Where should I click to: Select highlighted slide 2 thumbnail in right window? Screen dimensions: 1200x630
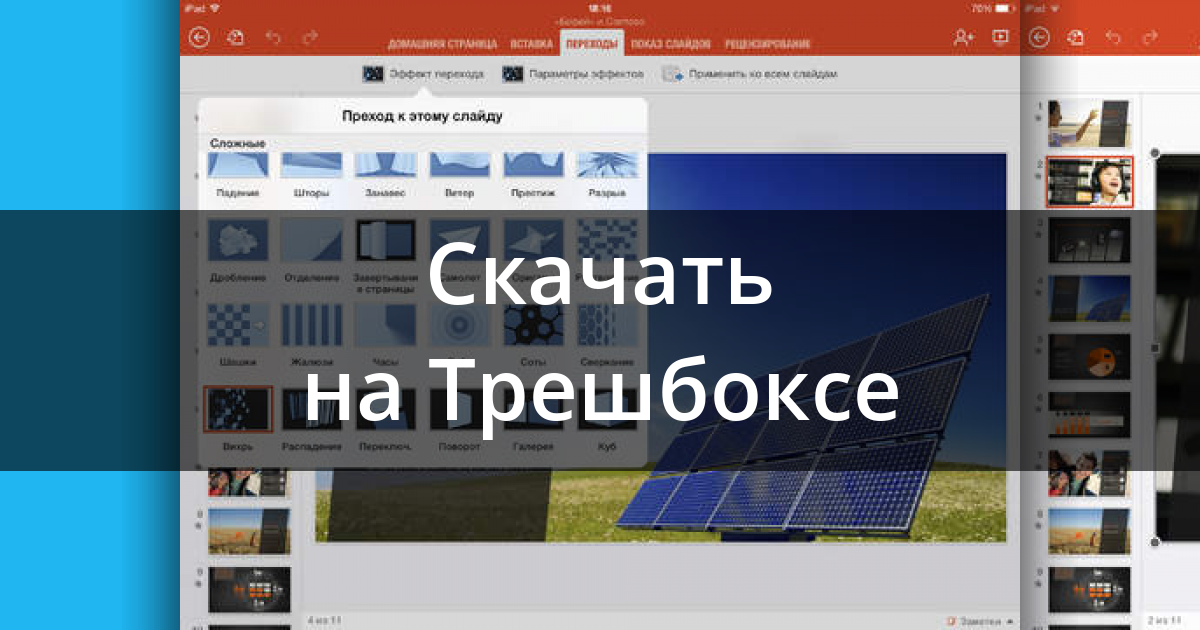(x=1089, y=182)
